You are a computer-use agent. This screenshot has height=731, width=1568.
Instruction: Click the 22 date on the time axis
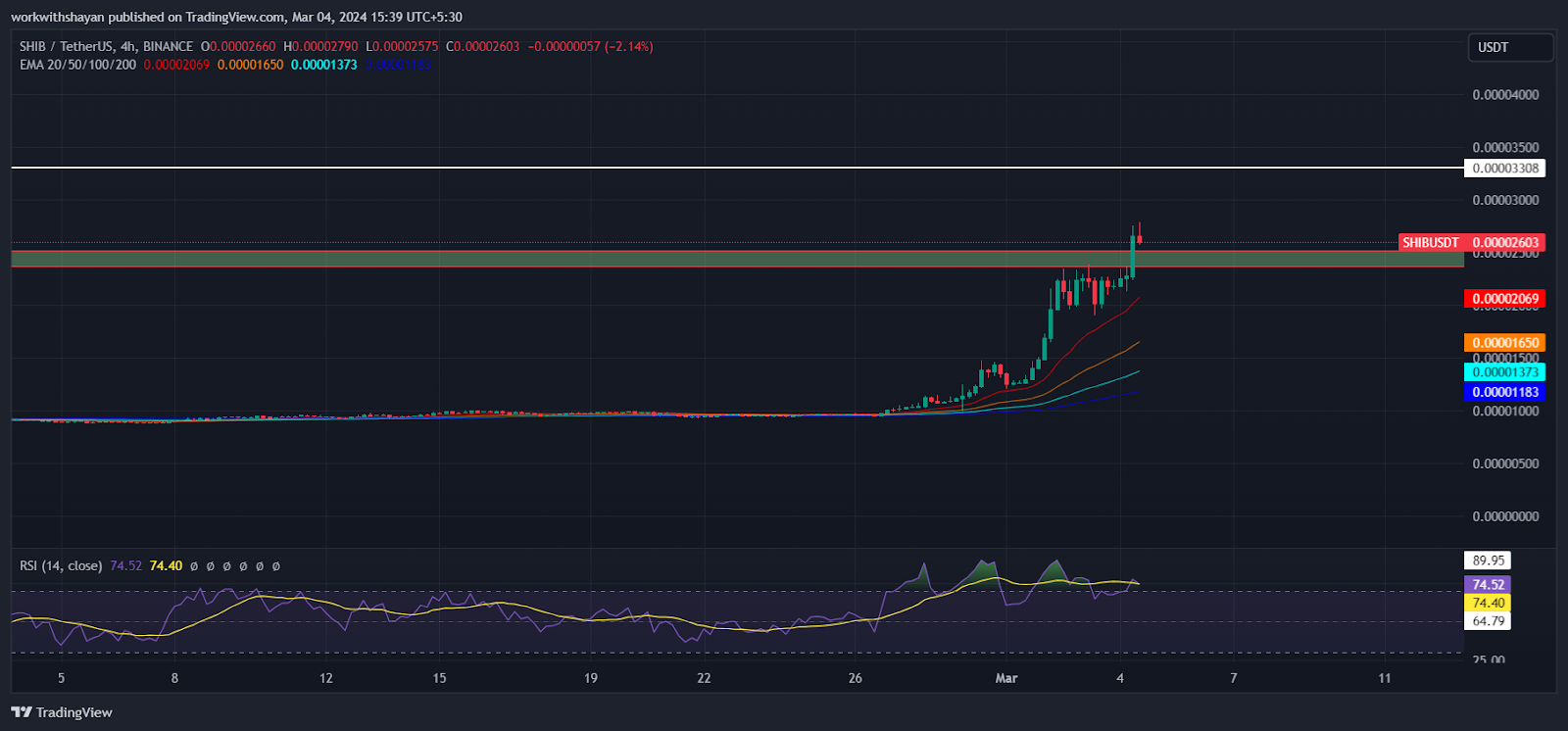pos(704,678)
